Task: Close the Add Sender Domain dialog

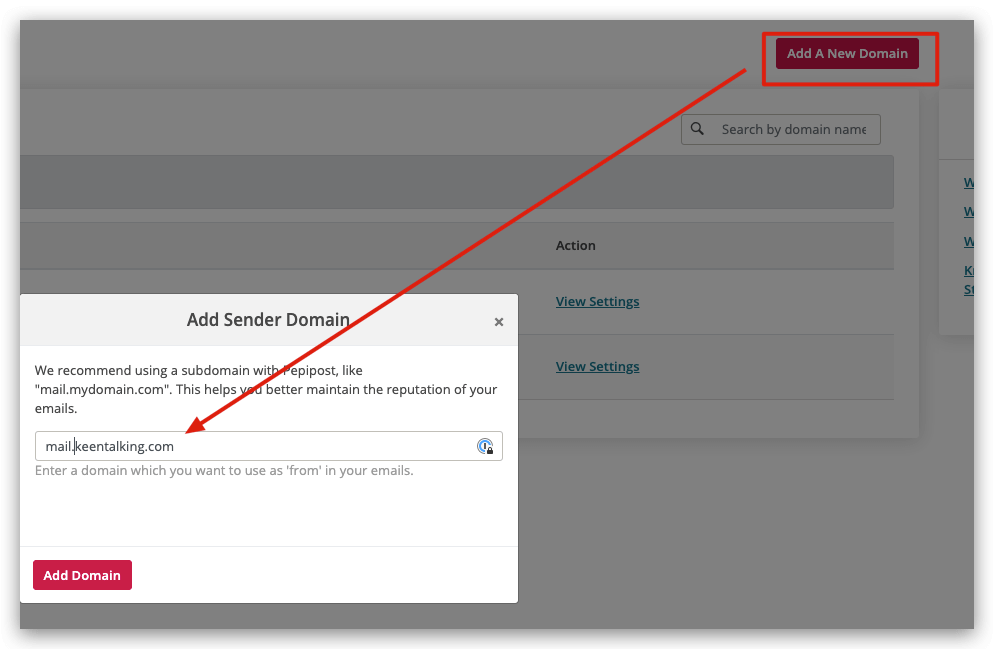Action: pos(499,322)
